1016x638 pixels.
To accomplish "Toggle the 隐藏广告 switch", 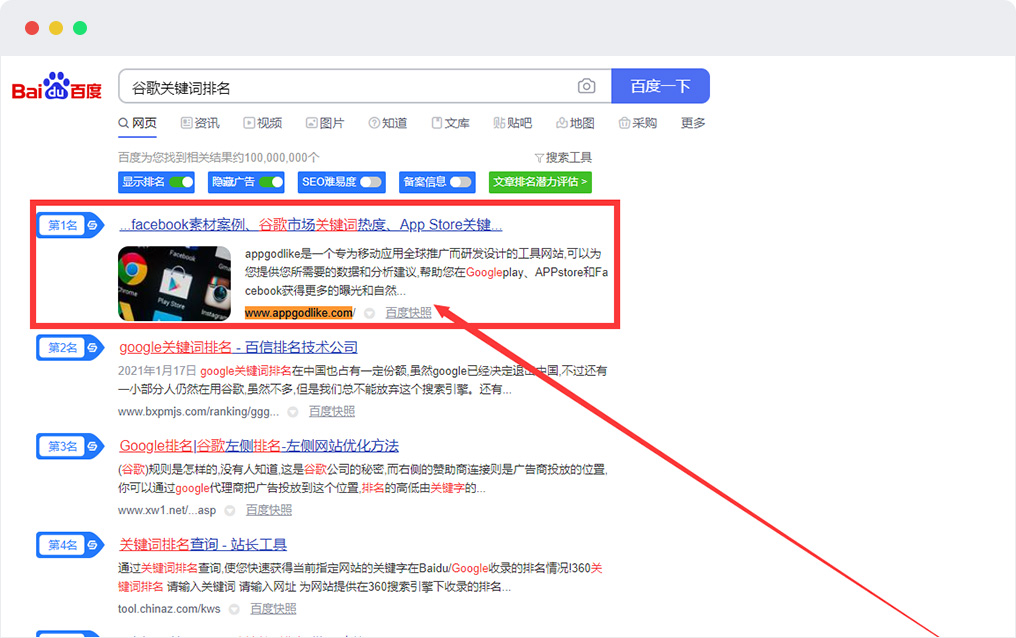I will 271,182.
